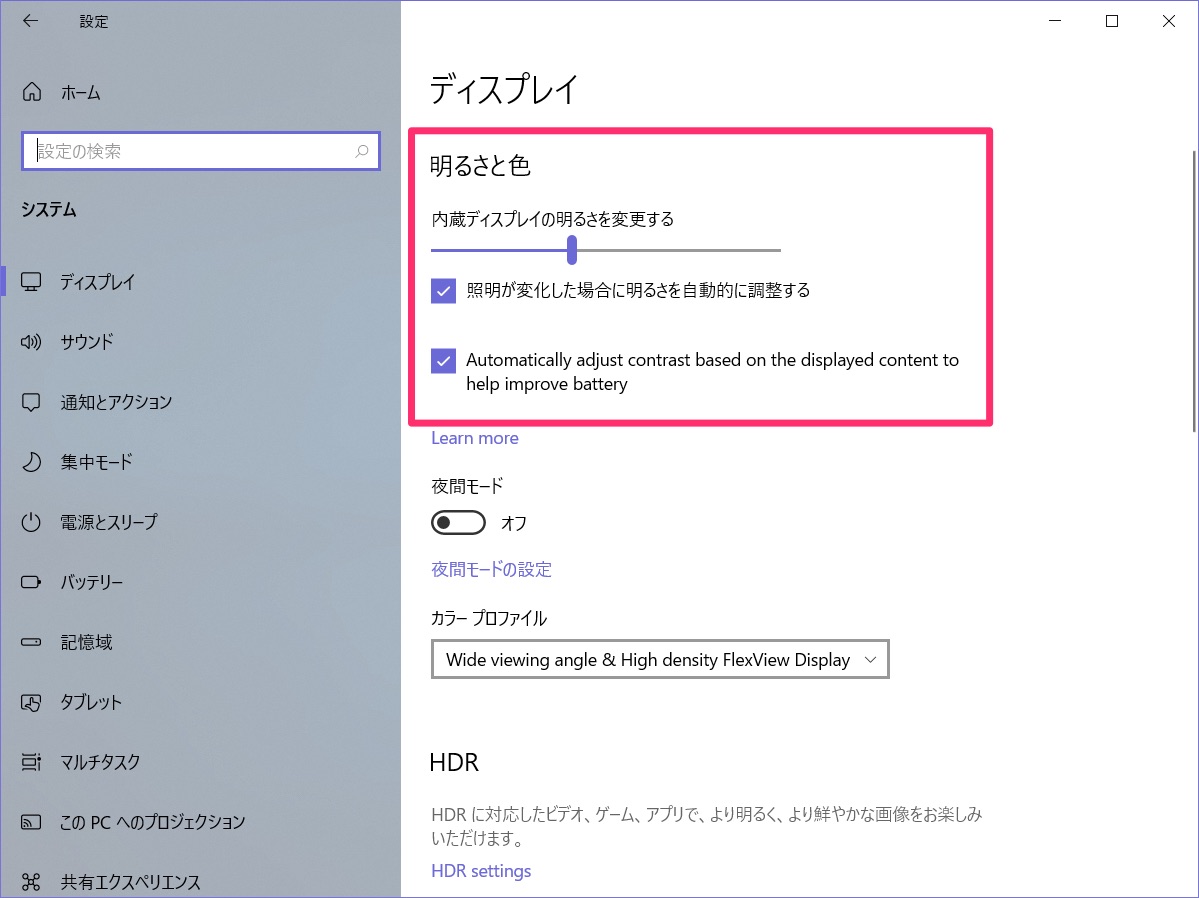Click the Multitasking icon

31,762
